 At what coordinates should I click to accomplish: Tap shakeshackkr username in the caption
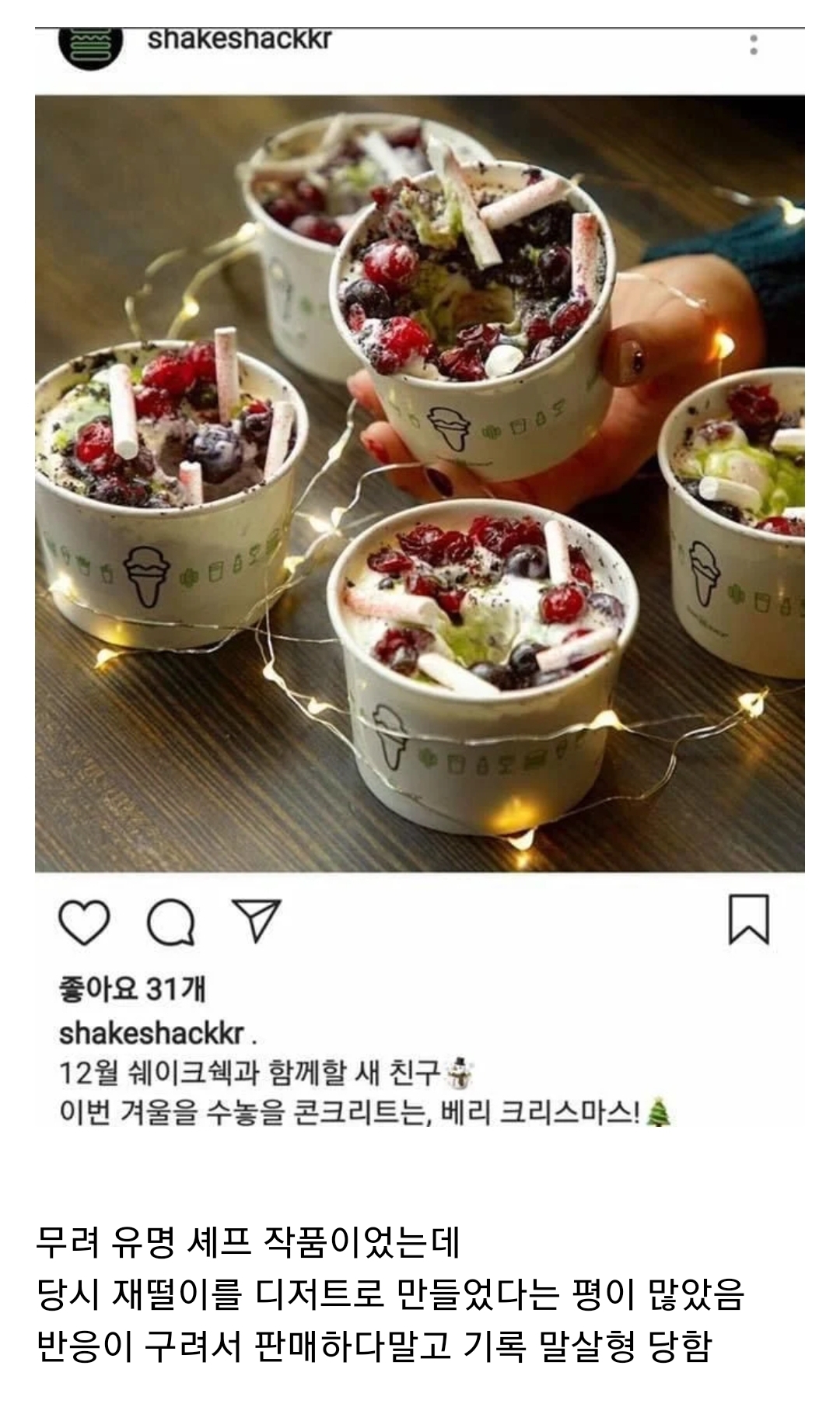click(x=152, y=1034)
